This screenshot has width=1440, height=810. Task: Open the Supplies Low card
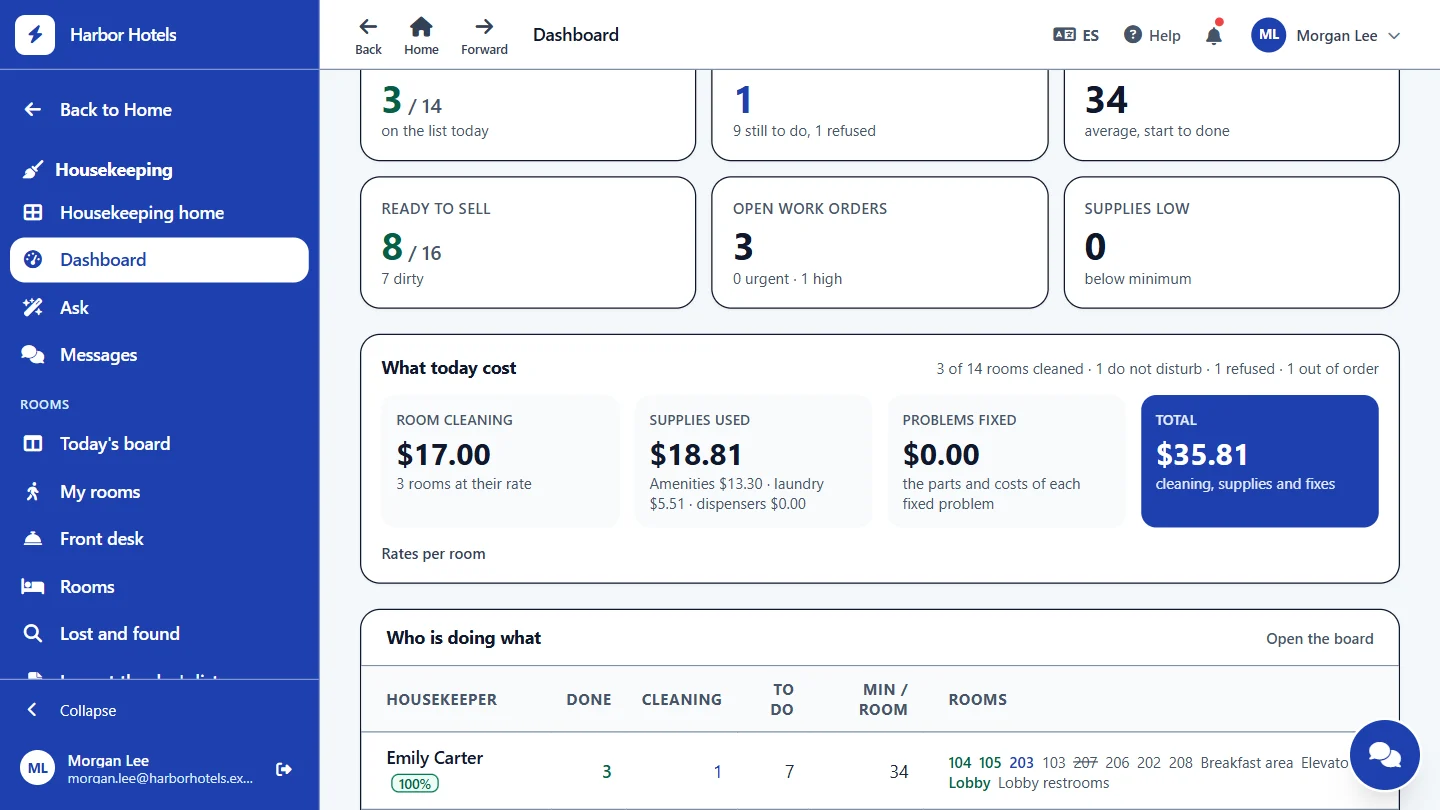click(1232, 243)
